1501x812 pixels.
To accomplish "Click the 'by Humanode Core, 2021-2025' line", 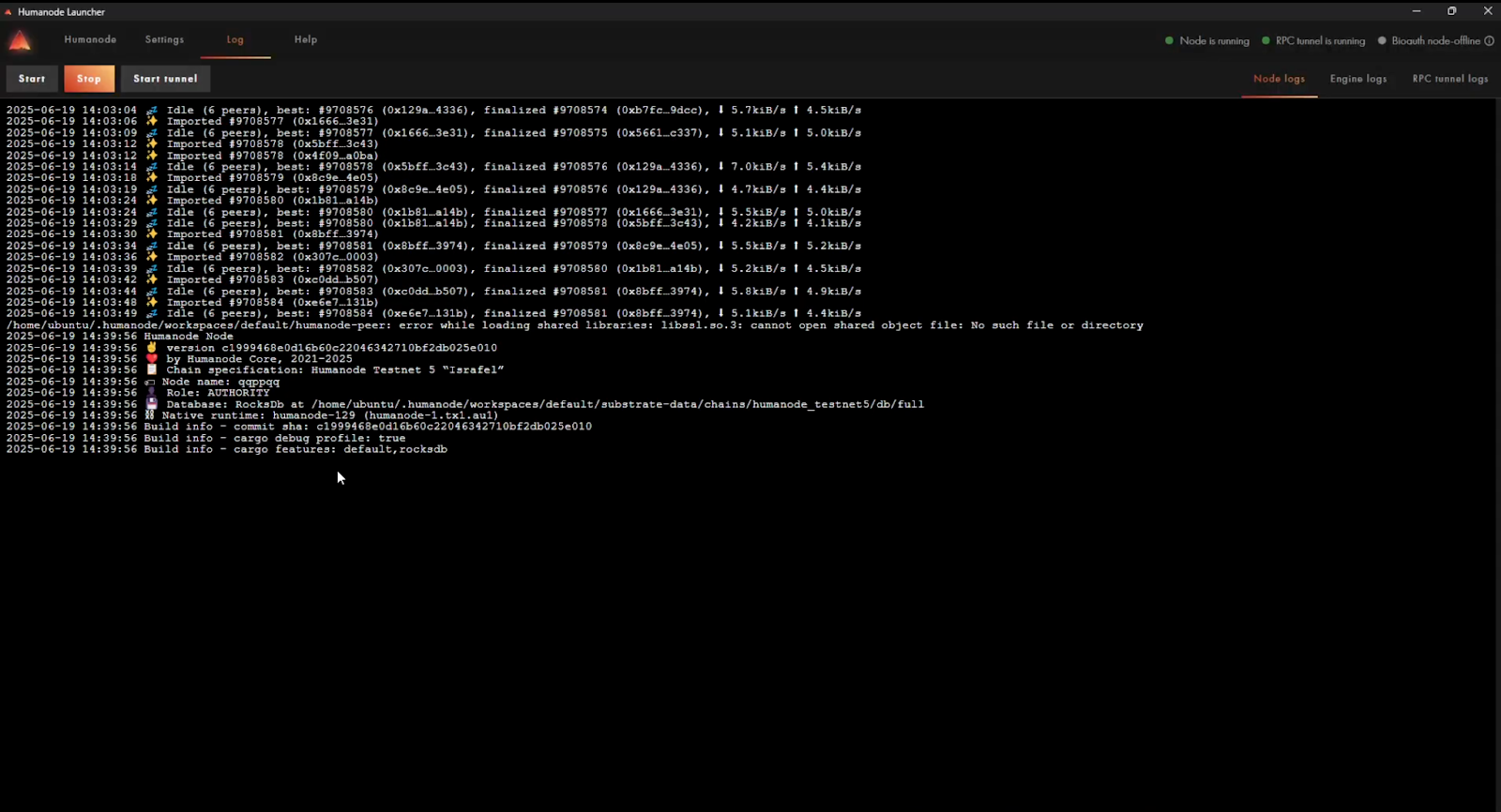I will tap(179, 359).
